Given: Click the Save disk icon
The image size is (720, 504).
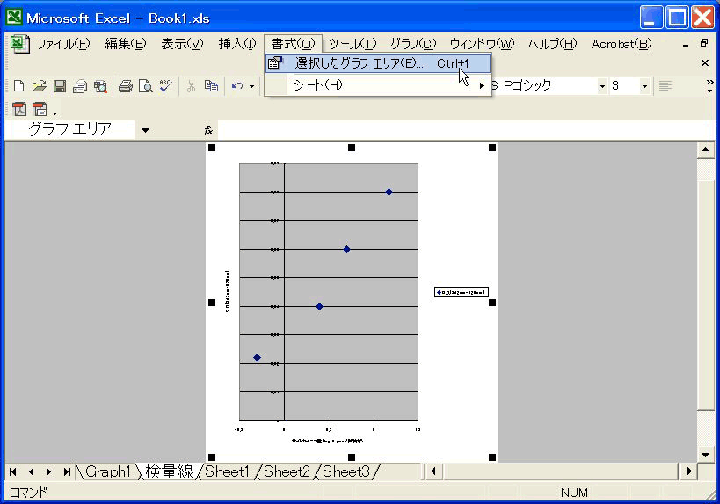Looking at the screenshot, I should pos(60,86).
